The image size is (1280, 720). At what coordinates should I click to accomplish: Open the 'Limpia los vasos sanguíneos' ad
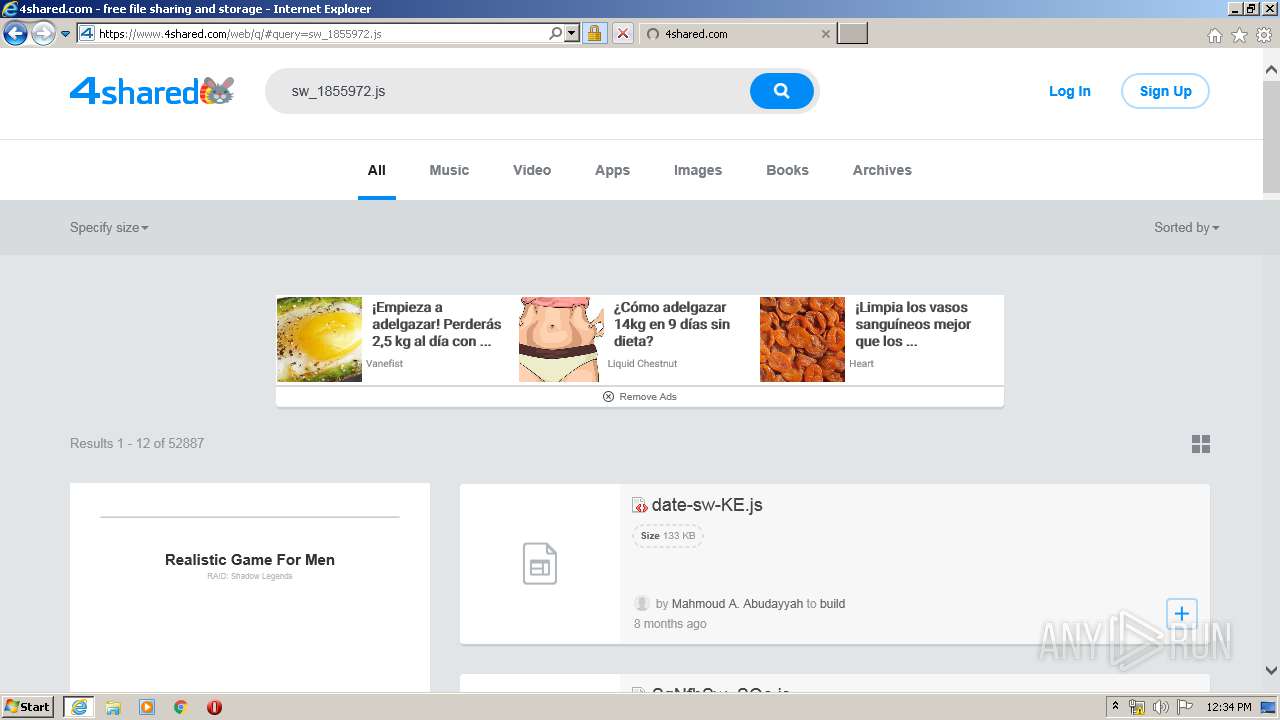[913, 324]
